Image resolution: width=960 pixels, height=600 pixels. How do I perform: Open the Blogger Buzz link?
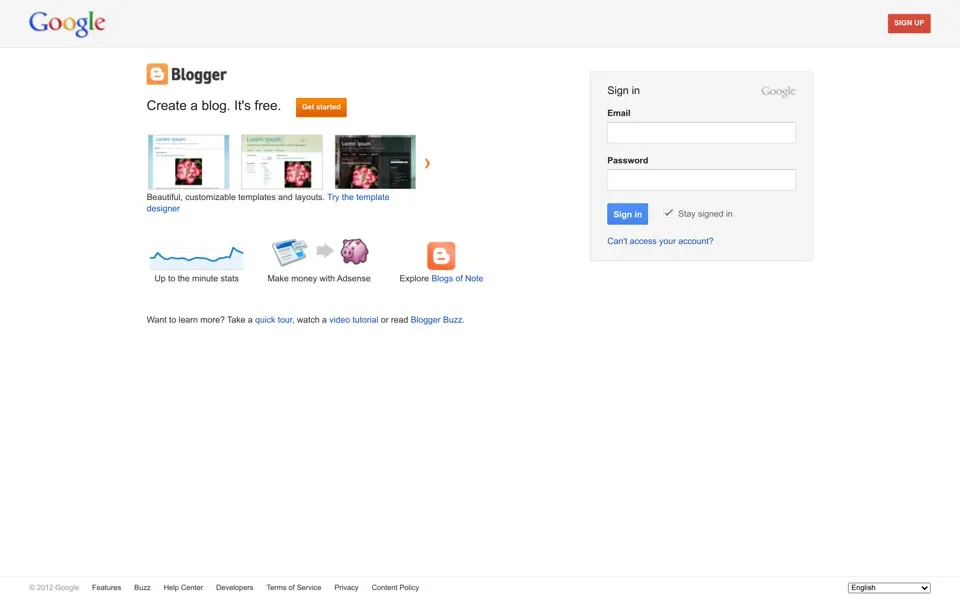[436, 320]
